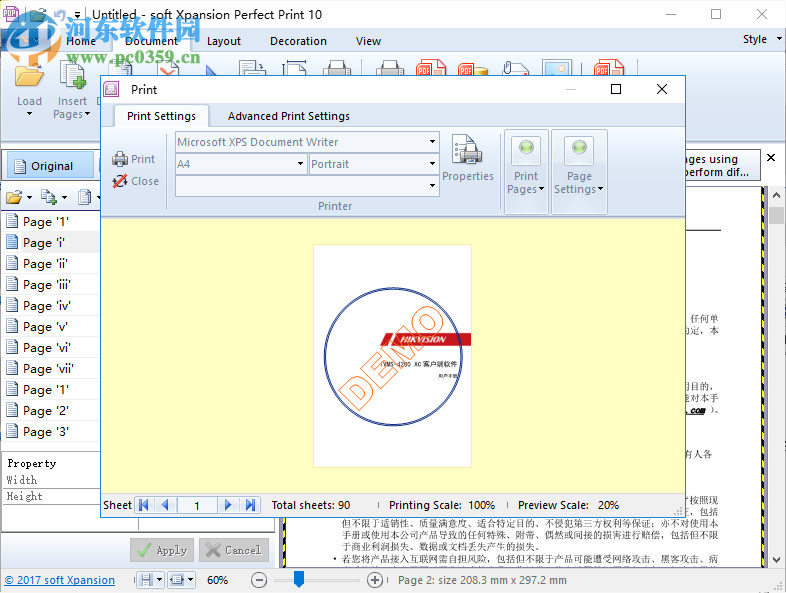The height and width of the screenshot is (593, 786).
Task: Select Page 'iv' in page list
Action: (x=52, y=306)
